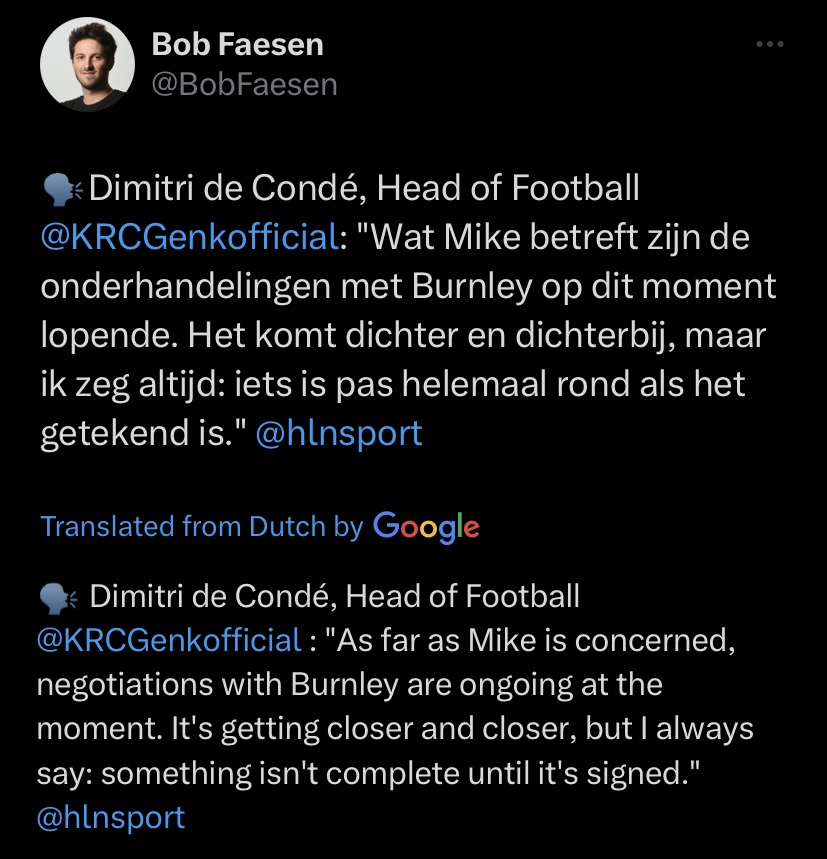
Task: Open the three-dot more options menu
Action: tap(769, 44)
